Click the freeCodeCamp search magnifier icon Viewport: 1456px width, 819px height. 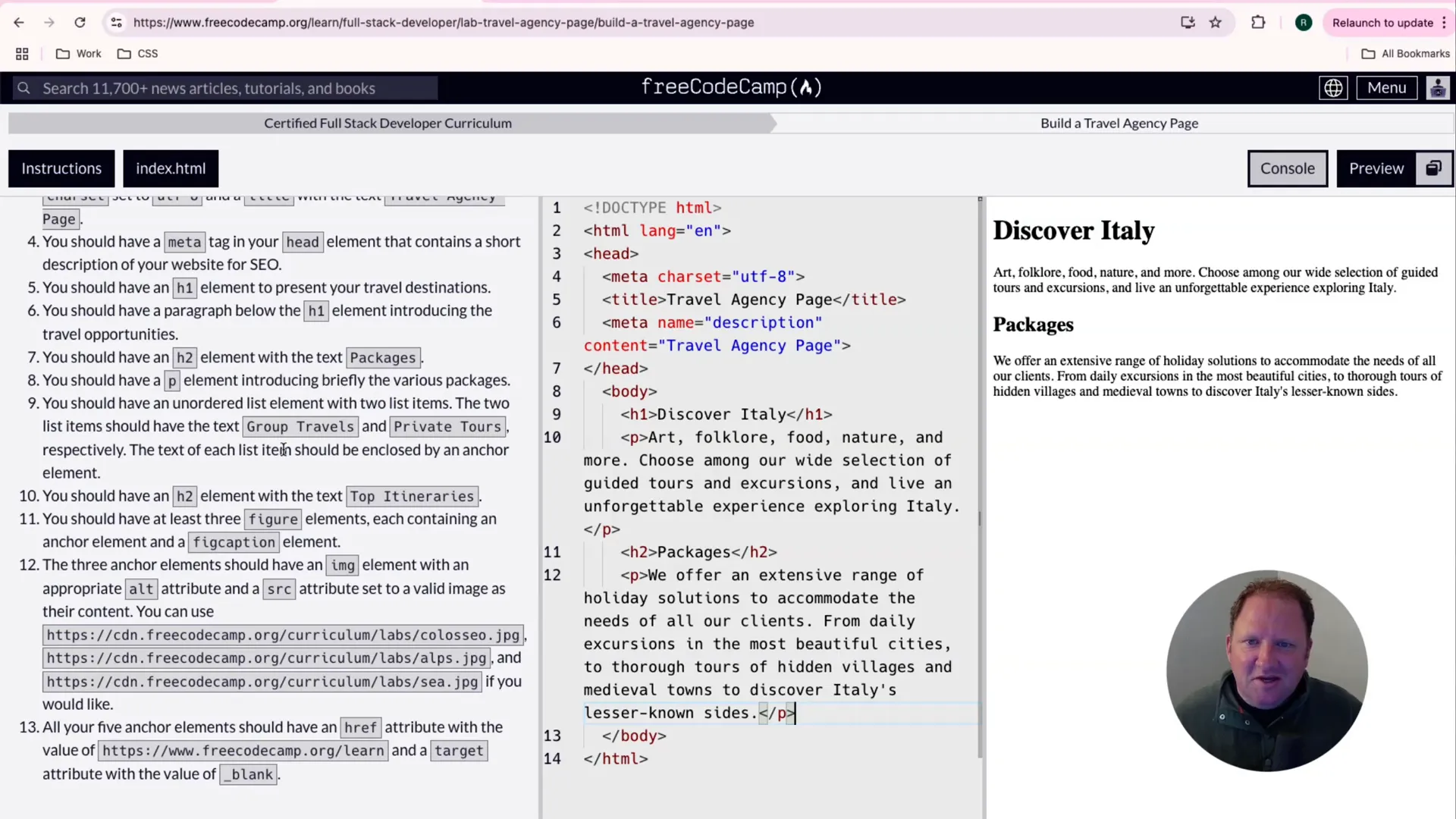24,88
